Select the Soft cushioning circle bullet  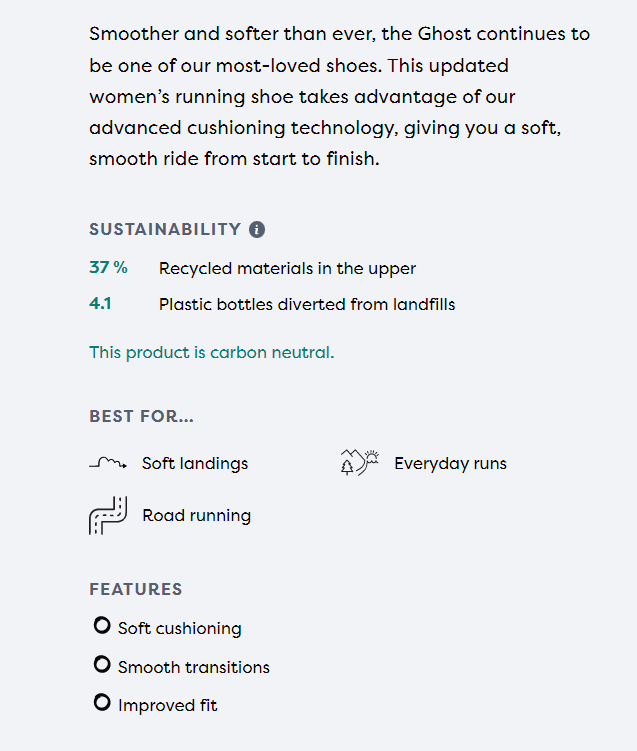(101, 626)
